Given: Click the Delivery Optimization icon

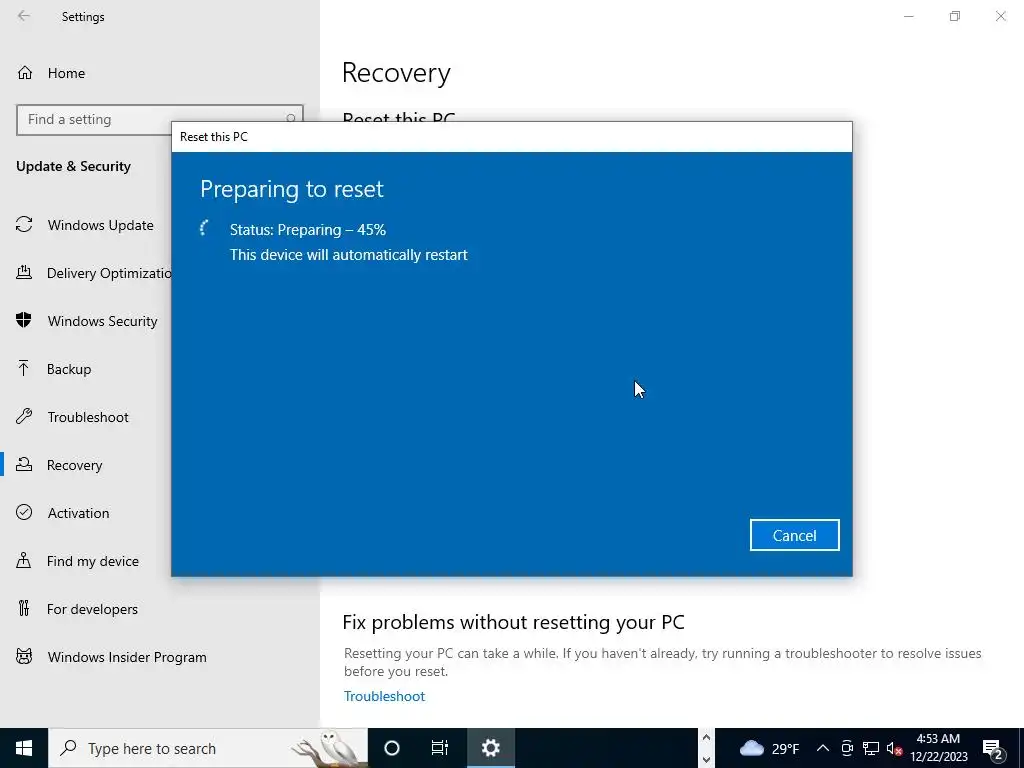Looking at the screenshot, I should coord(24,272).
